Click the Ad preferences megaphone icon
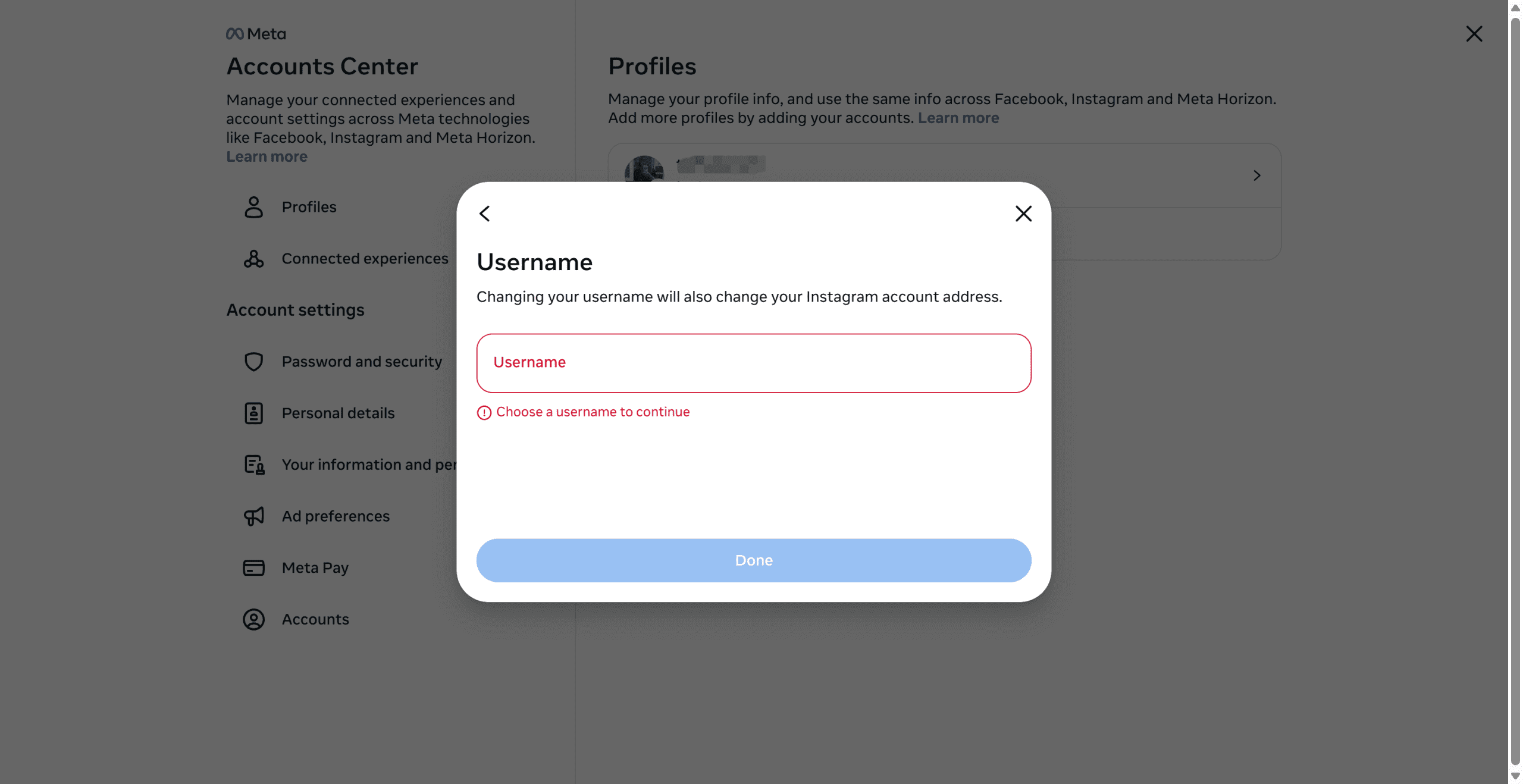The width and height of the screenshot is (1523, 784). pyautogui.click(x=253, y=516)
